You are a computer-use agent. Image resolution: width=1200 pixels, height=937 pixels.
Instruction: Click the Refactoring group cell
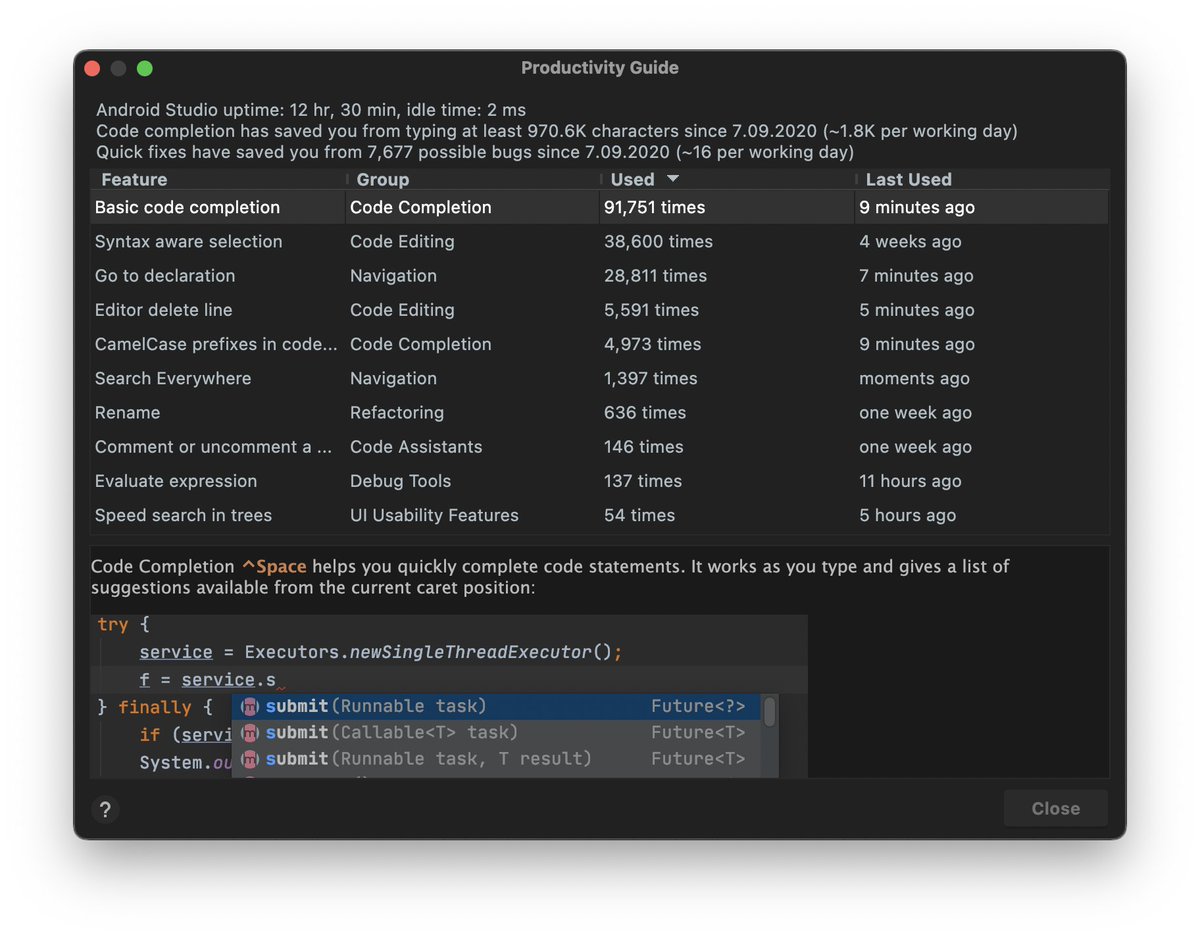coord(397,413)
